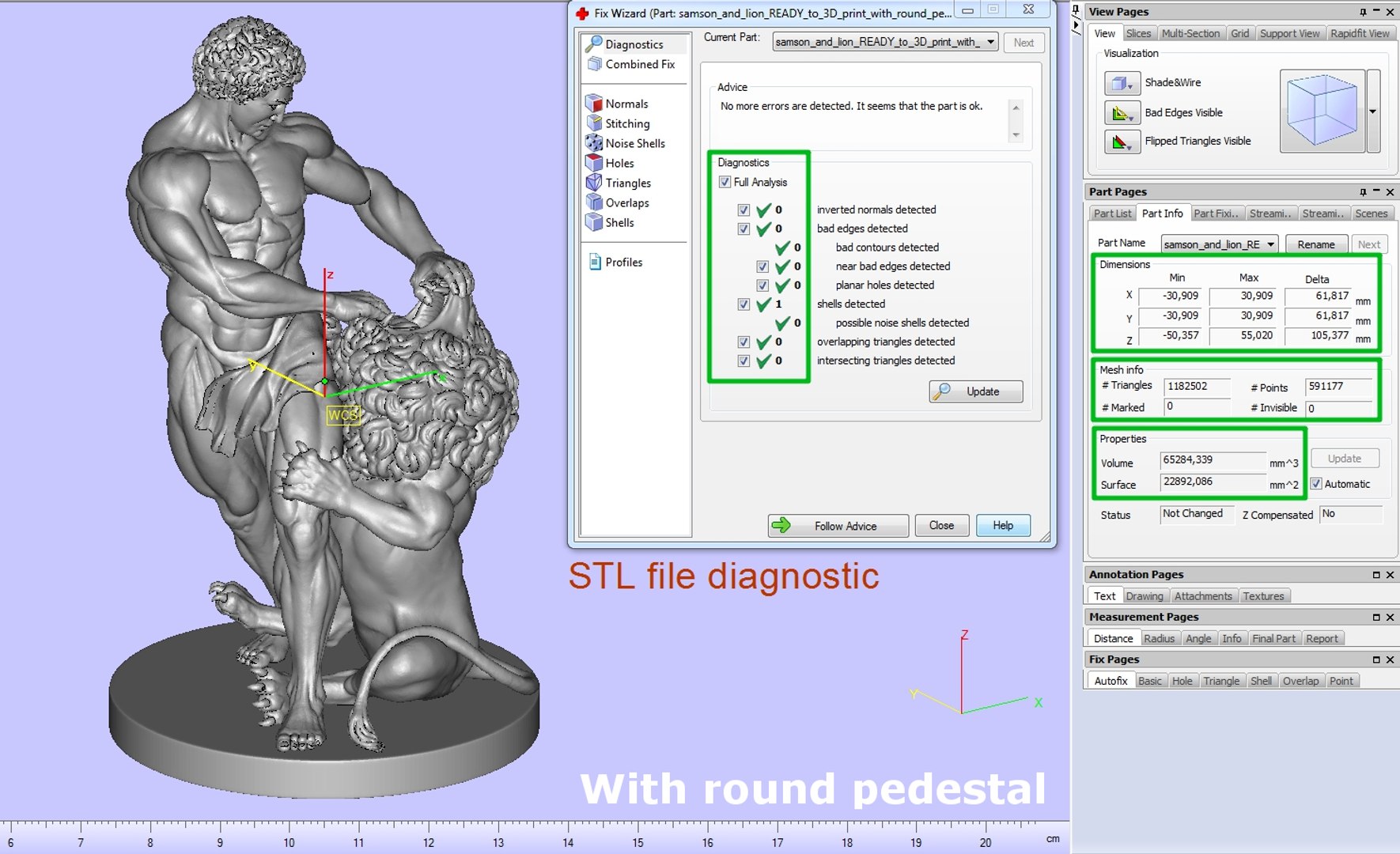
Task: Open the Textures annotation tab
Action: (1263, 596)
